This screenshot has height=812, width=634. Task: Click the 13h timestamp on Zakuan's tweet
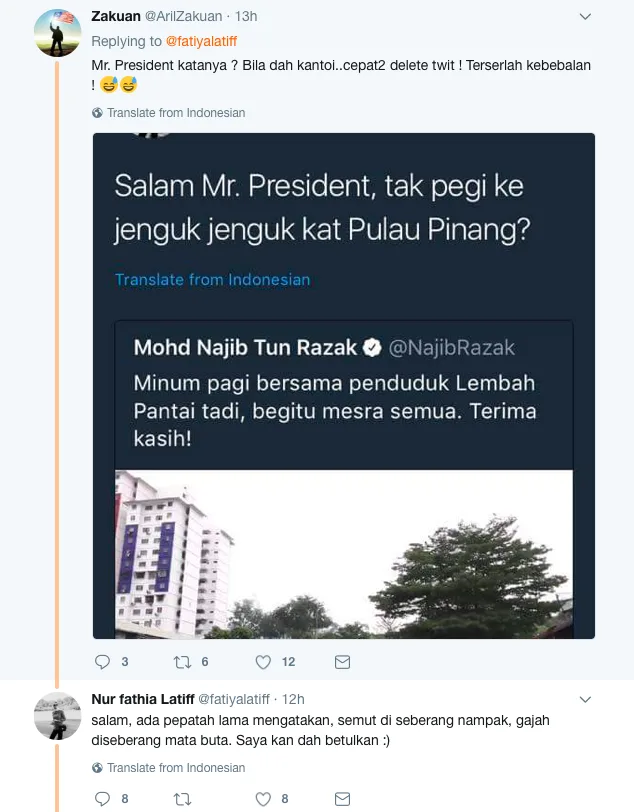point(245,17)
